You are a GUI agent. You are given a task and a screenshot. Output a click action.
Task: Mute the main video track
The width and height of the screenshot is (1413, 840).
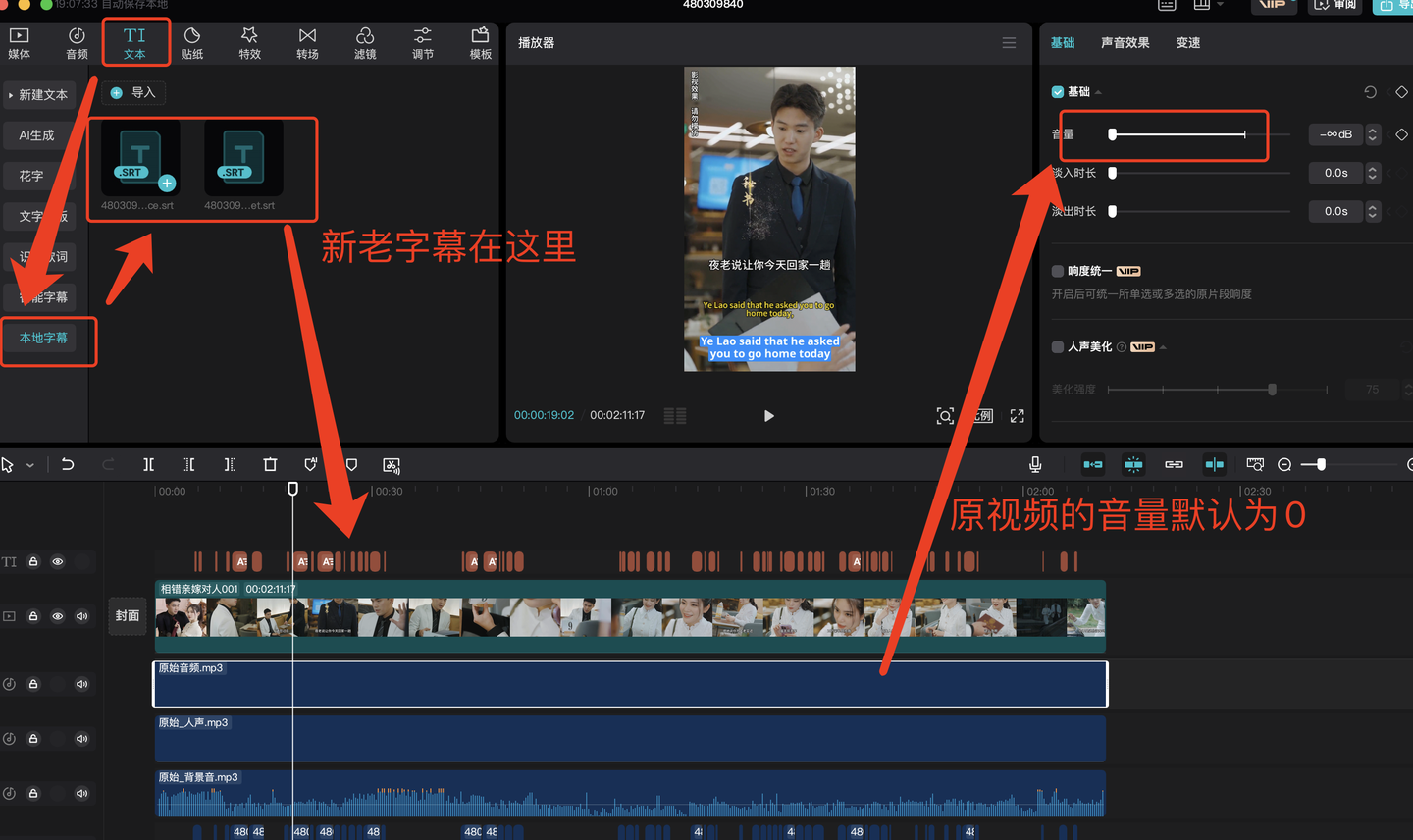pyautogui.click(x=82, y=616)
